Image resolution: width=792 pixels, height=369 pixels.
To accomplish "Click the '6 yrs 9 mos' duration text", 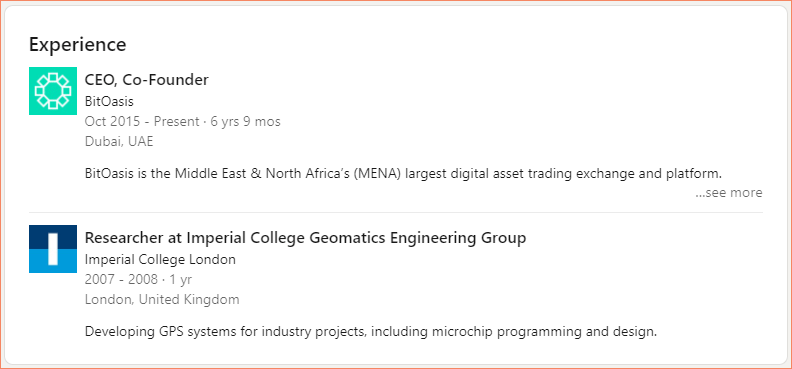I will pyautogui.click(x=245, y=122).
